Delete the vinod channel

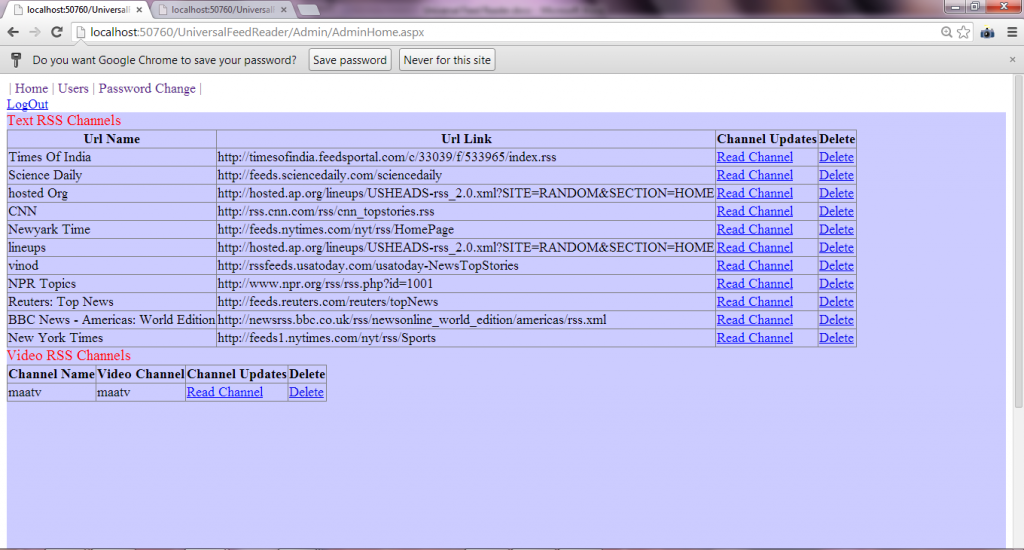click(x=837, y=265)
